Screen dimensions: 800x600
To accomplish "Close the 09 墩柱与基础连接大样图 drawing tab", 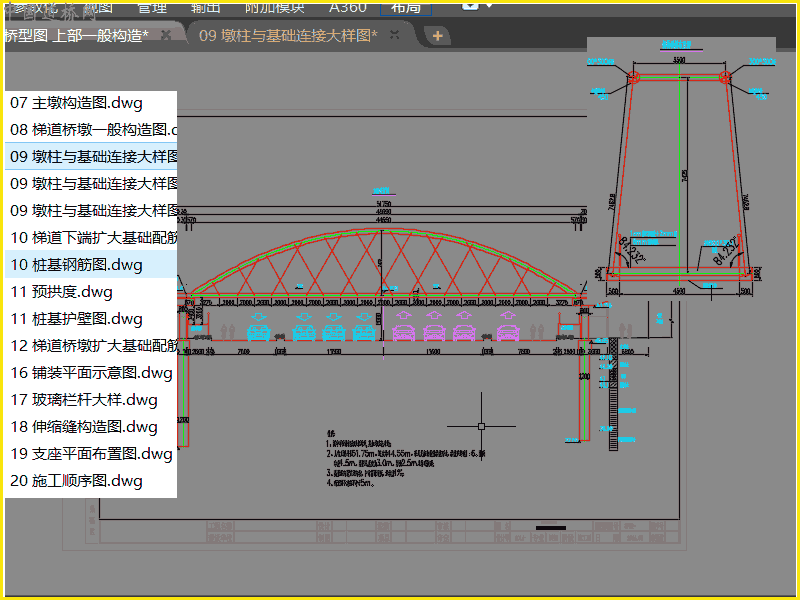I will pyautogui.click(x=395, y=35).
